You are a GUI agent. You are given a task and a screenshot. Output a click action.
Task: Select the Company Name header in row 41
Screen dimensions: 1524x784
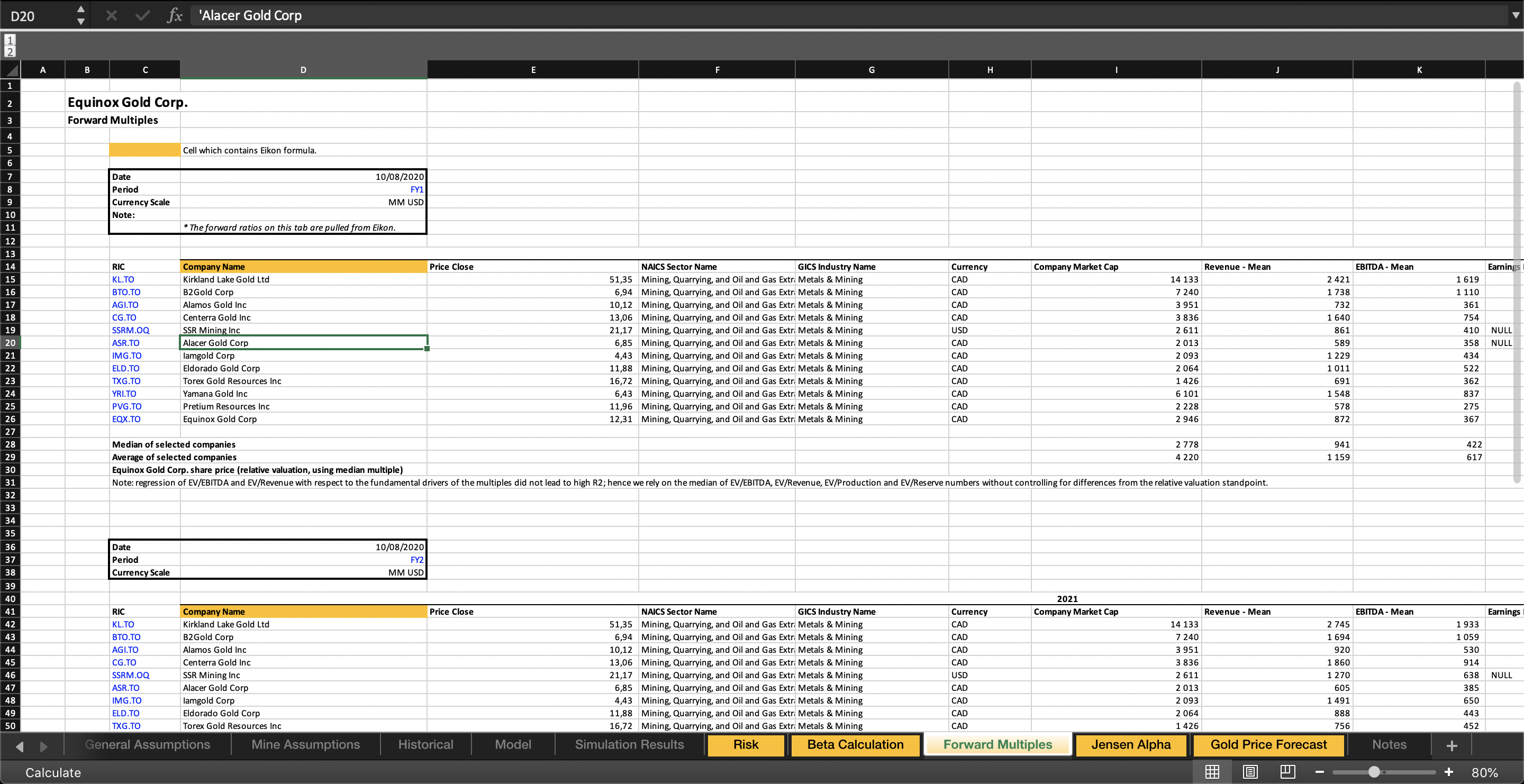304,612
